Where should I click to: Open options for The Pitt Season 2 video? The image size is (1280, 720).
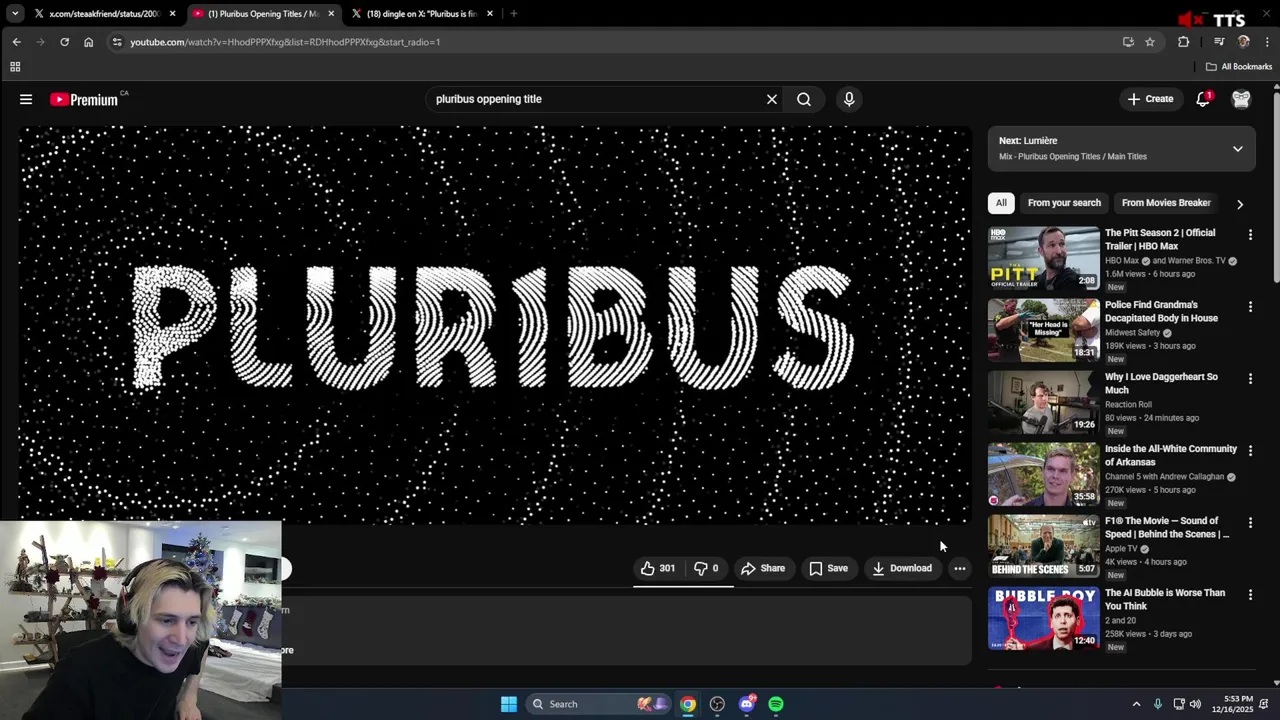[x=1250, y=235]
